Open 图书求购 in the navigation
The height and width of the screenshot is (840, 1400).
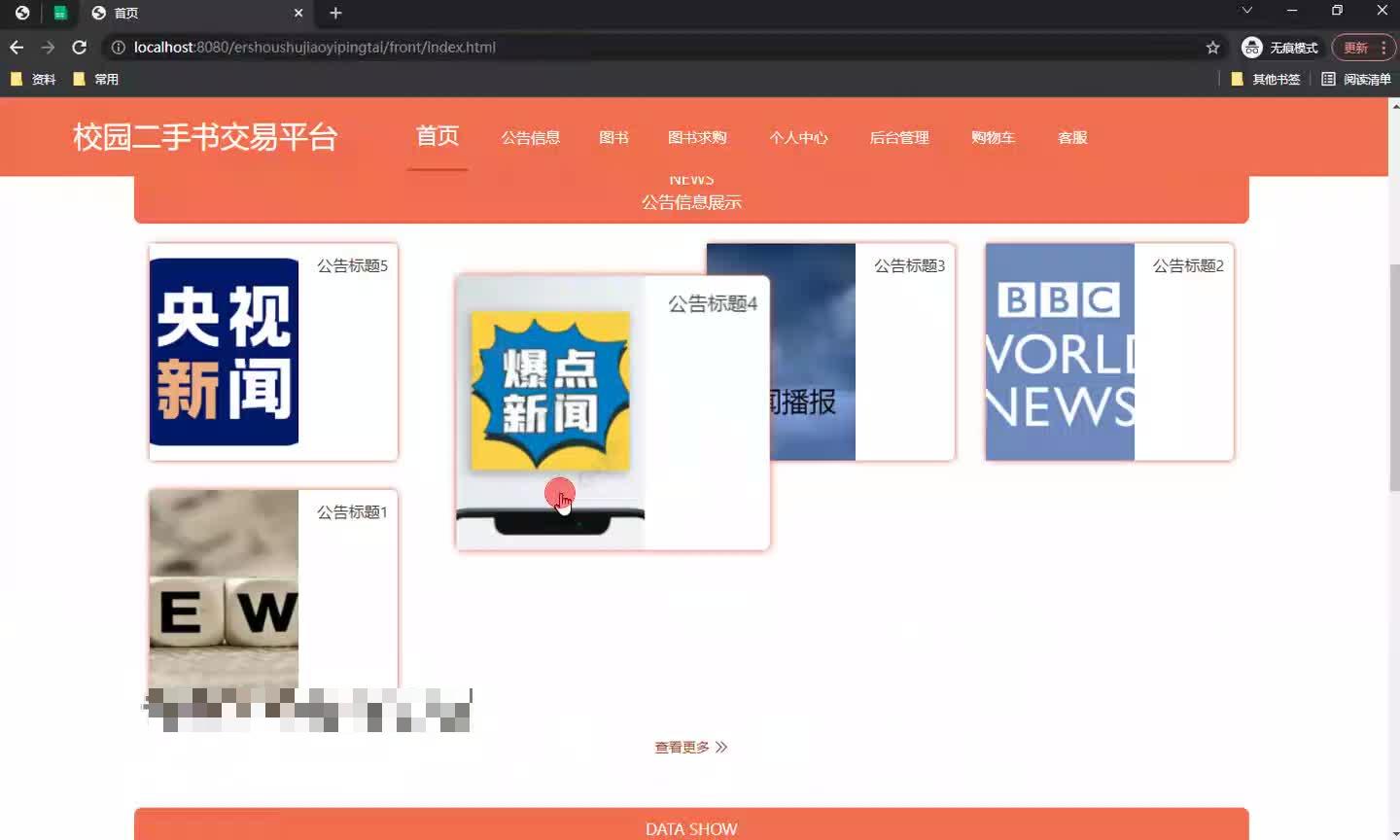coord(697,137)
